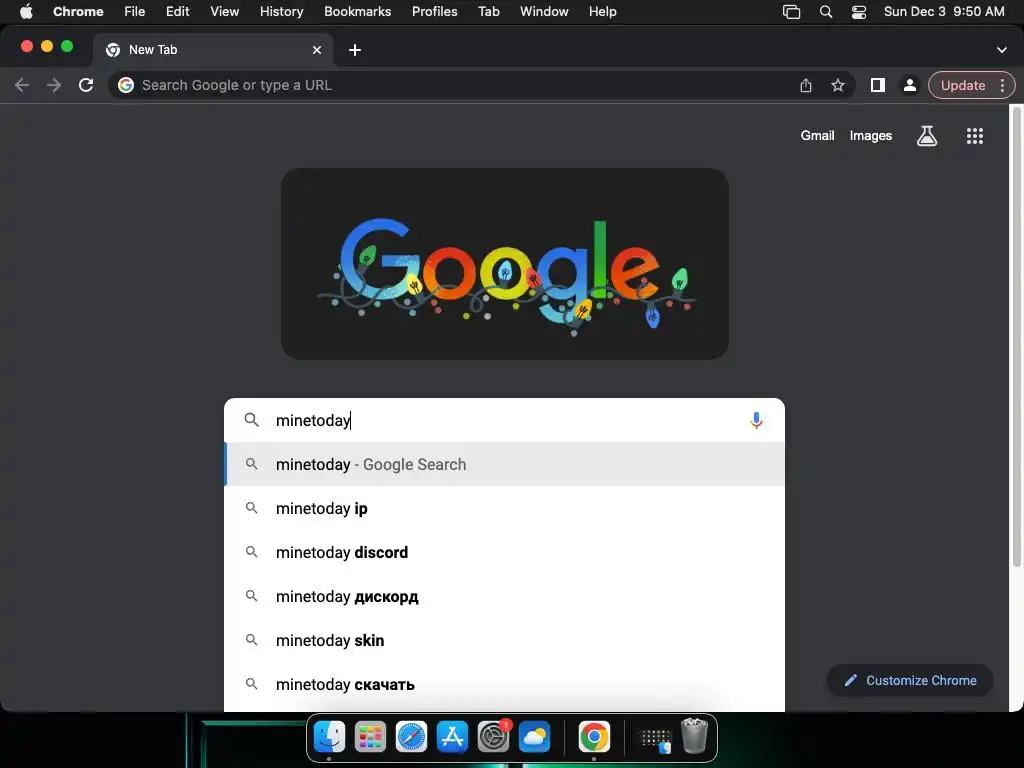Launch Safari from the Dock
The width and height of the screenshot is (1024, 768).
pos(411,737)
